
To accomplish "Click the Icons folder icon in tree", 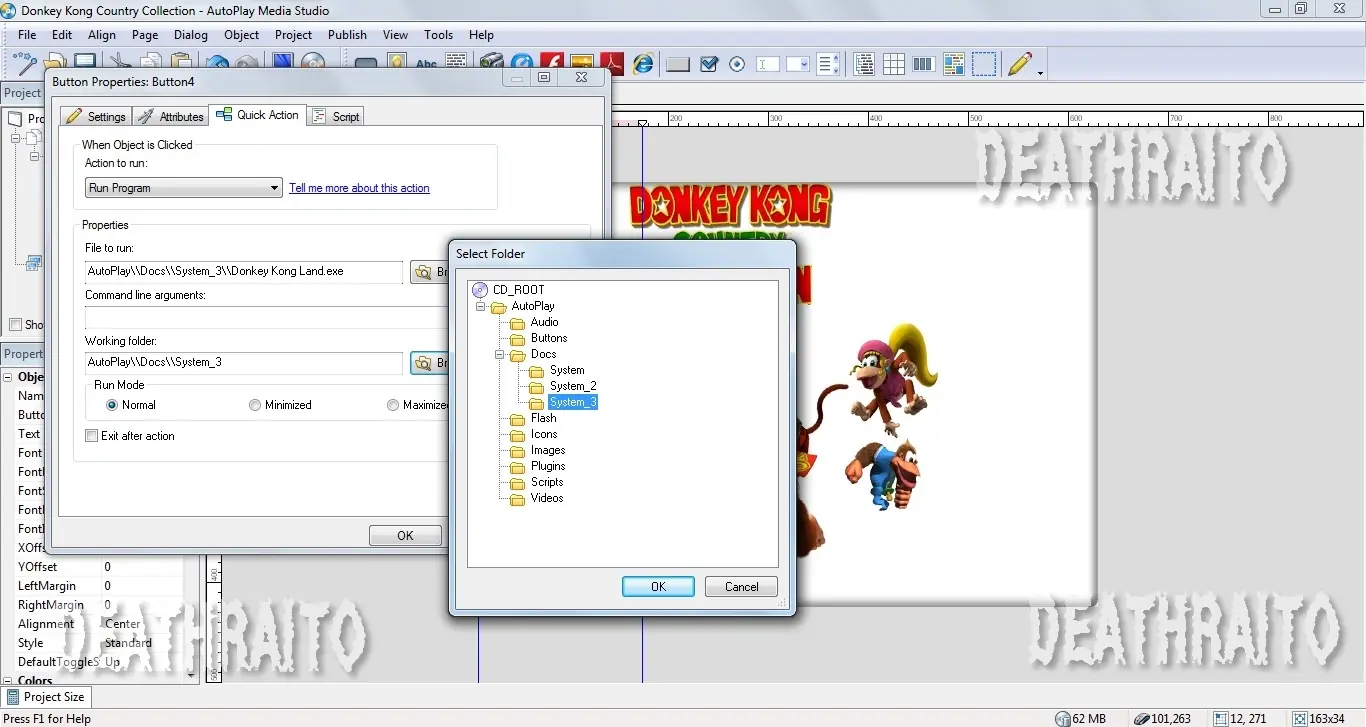I will point(517,435).
